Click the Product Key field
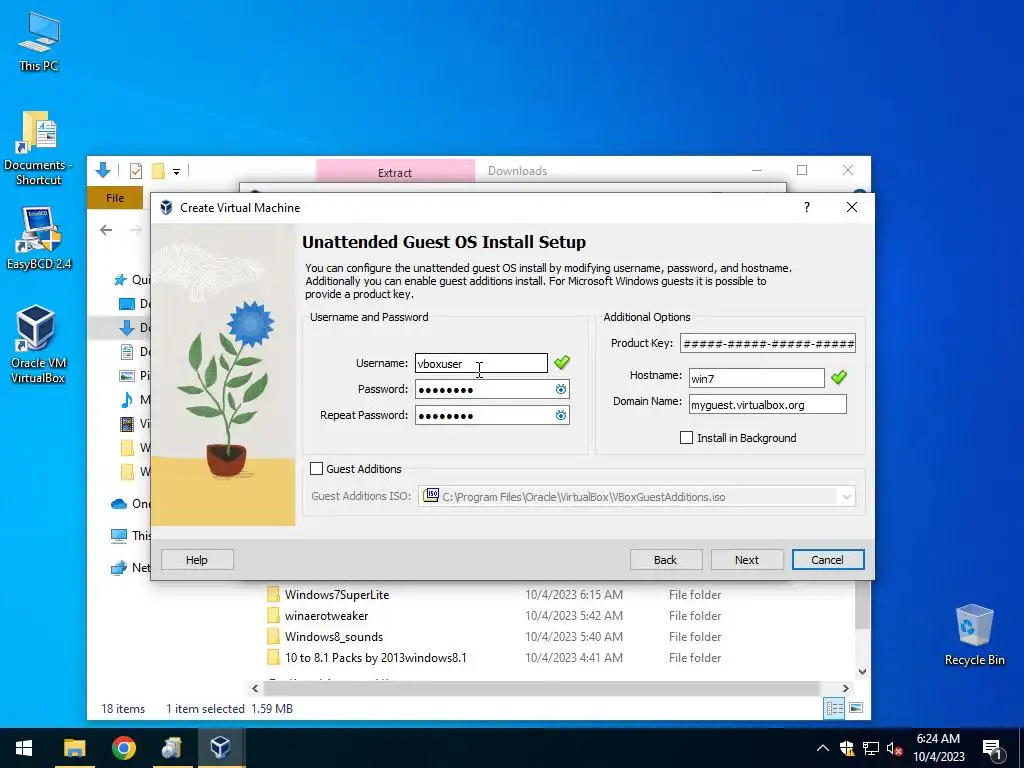Image resolution: width=1024 pixels, height=768 pixels. tap(767, 344)
